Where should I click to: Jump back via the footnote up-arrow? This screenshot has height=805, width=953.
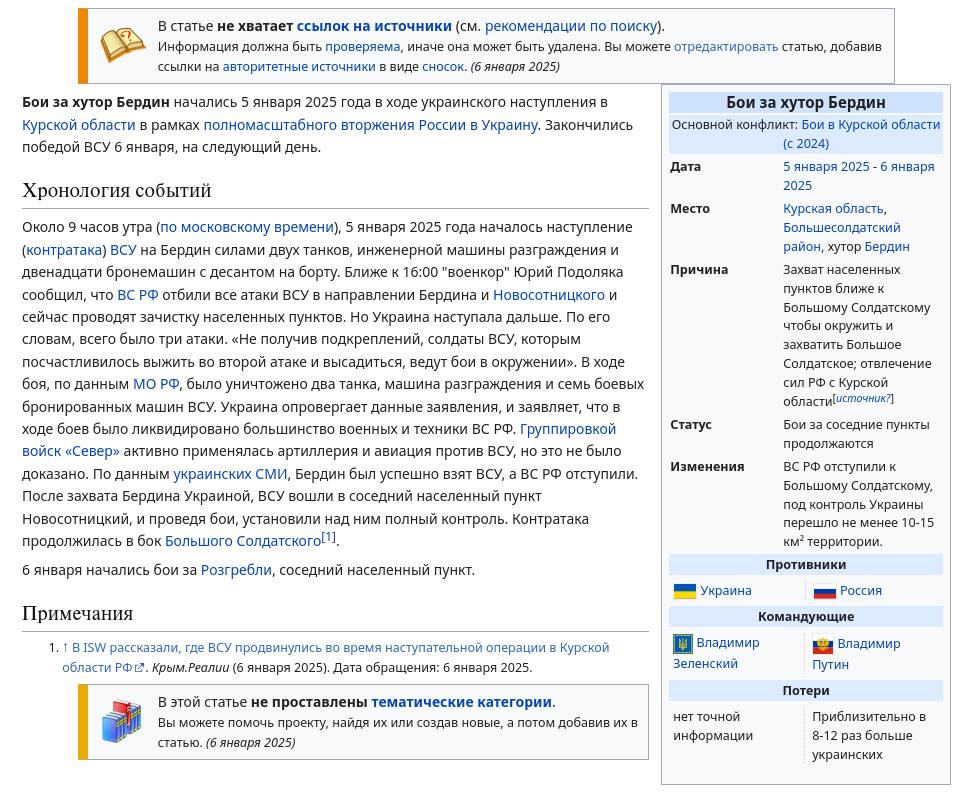65,648
